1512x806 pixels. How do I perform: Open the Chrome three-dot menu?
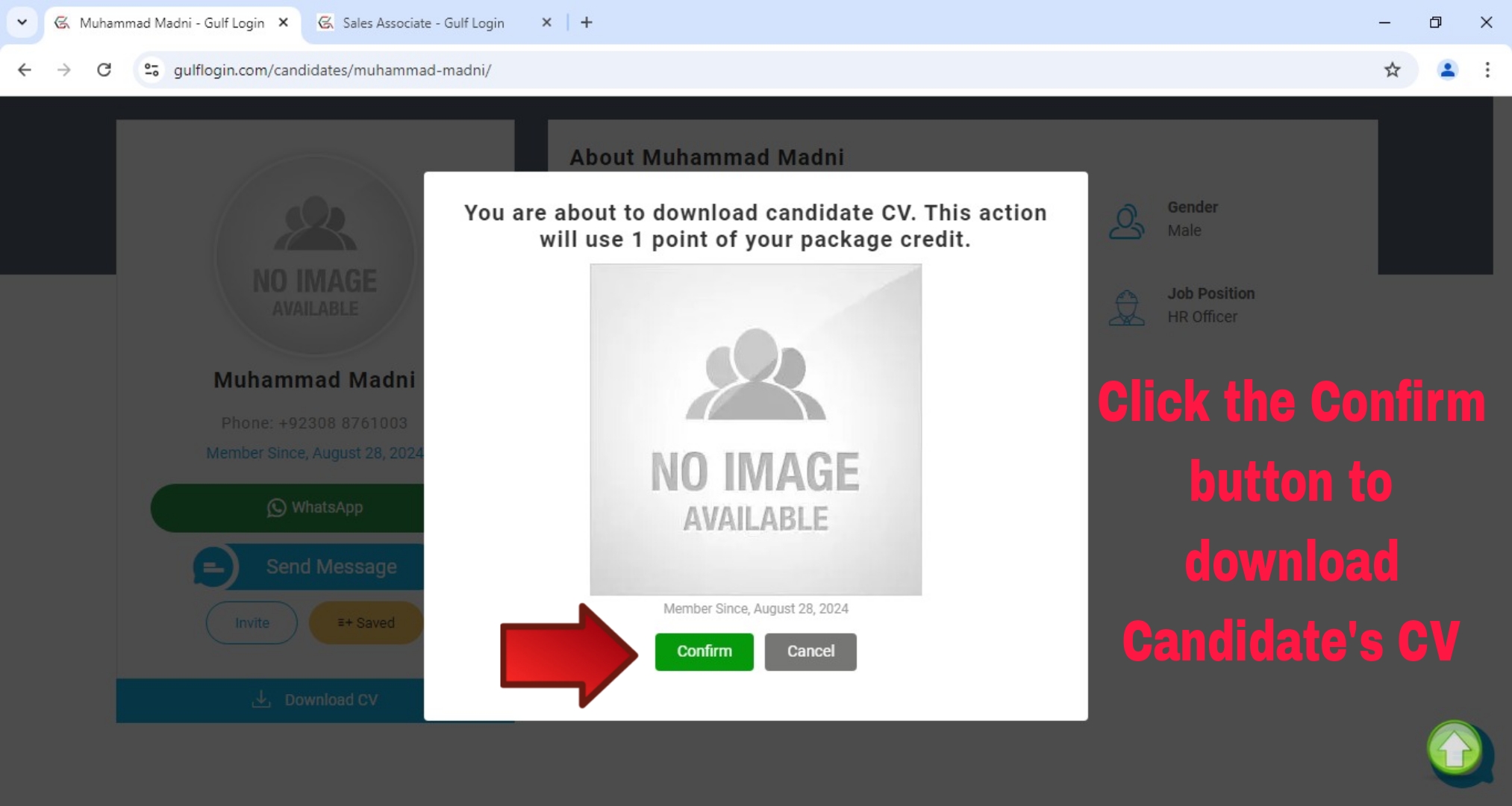point(1487,69)
